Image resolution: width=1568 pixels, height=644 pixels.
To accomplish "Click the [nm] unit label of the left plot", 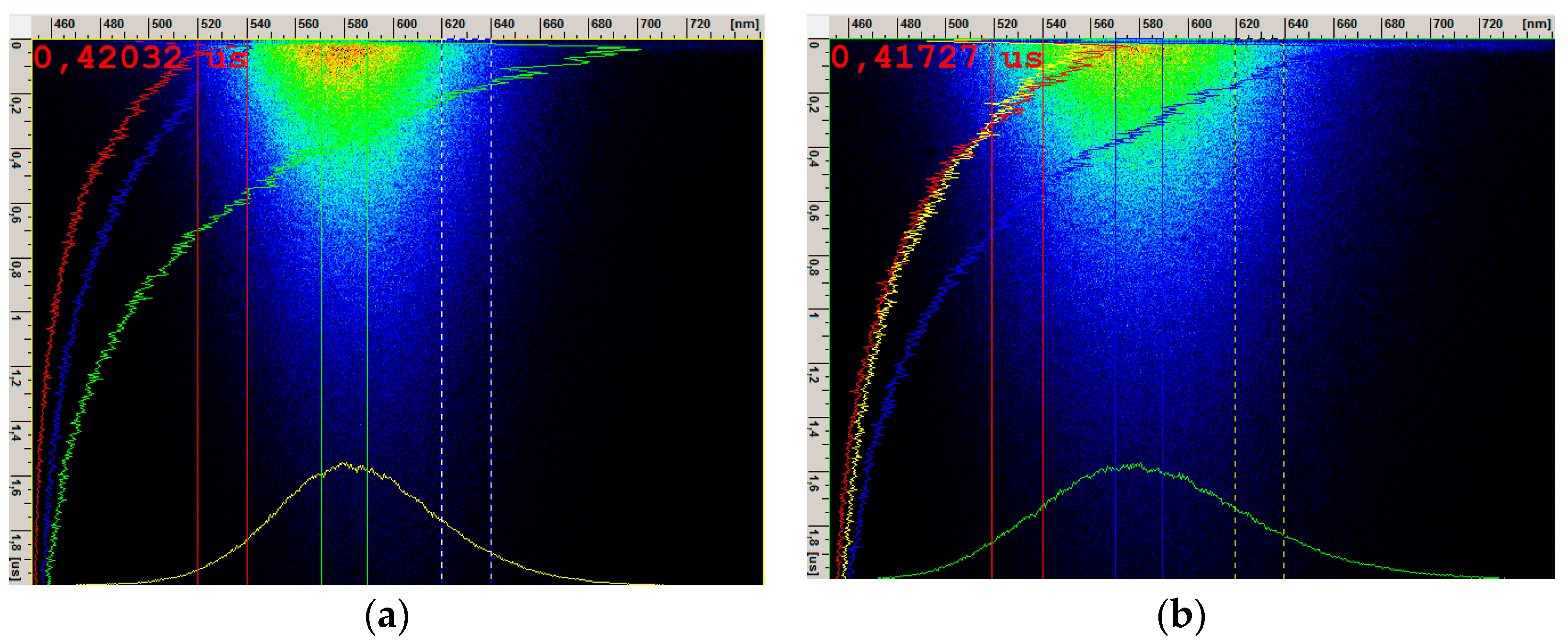I will (x=744, y=24).
